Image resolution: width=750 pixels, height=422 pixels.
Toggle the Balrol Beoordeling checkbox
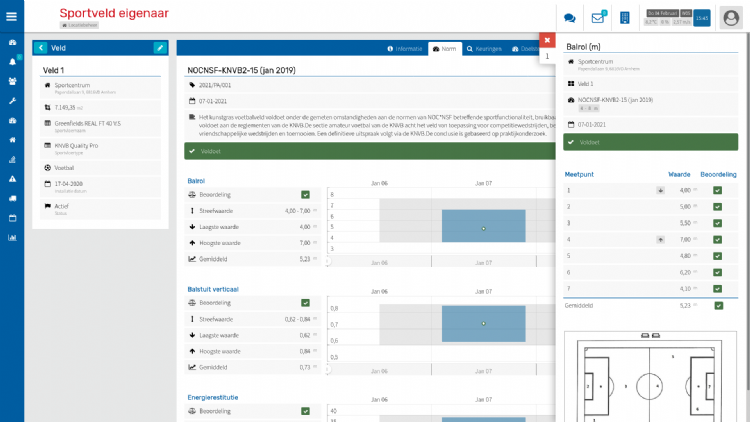(x=305, y=195)
